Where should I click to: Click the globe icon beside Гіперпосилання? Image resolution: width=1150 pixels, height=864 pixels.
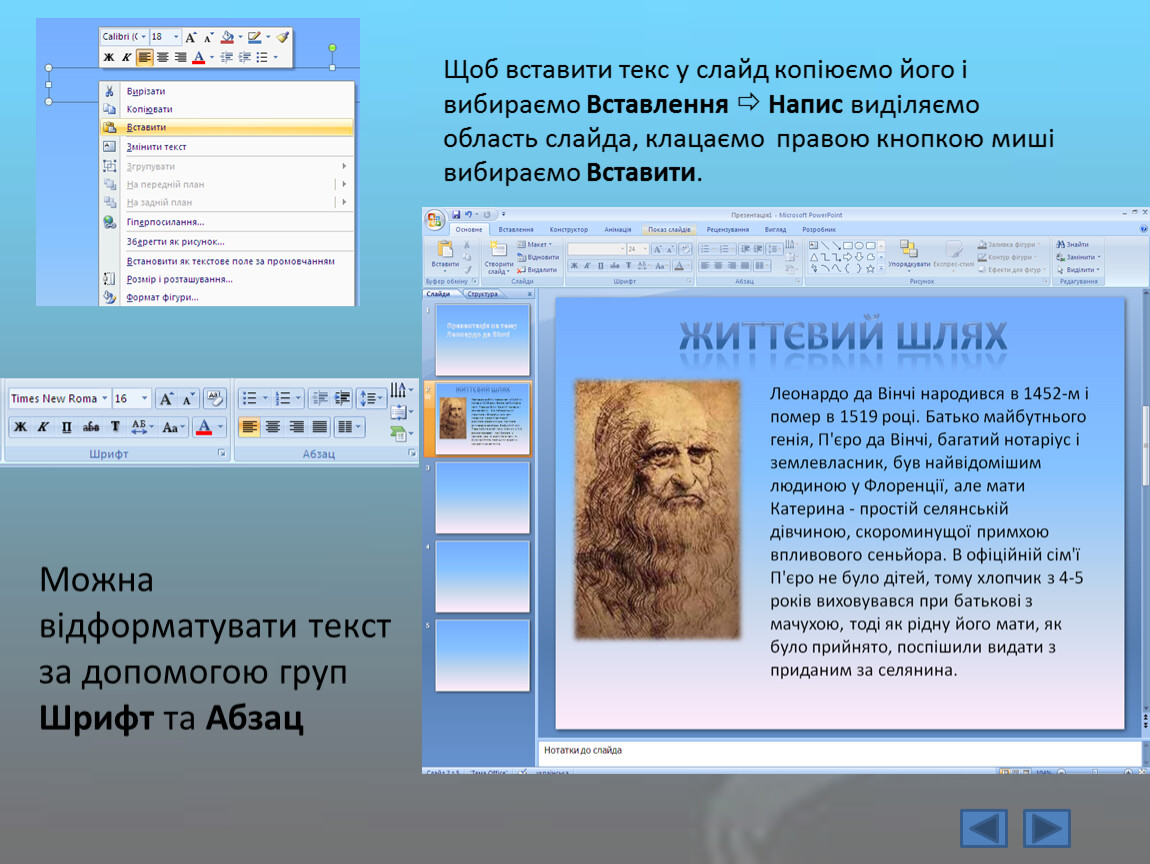110,222
